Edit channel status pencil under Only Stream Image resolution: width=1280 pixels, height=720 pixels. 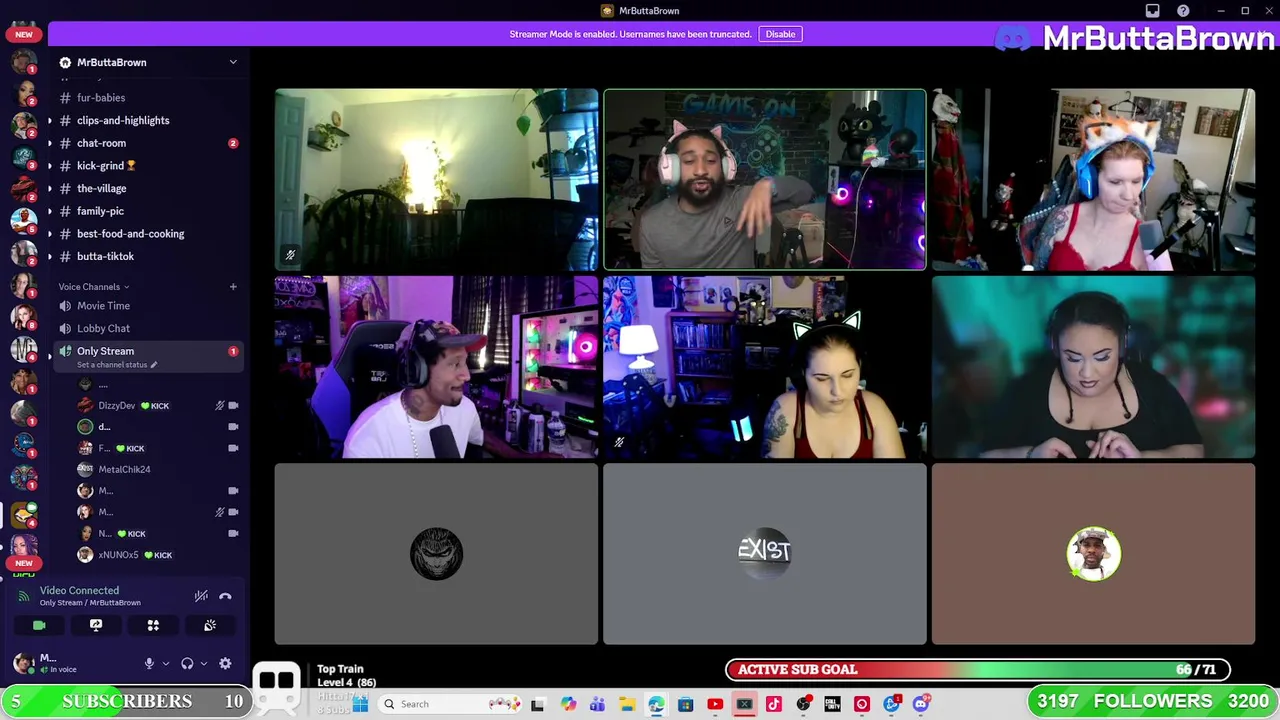(153, 365)
